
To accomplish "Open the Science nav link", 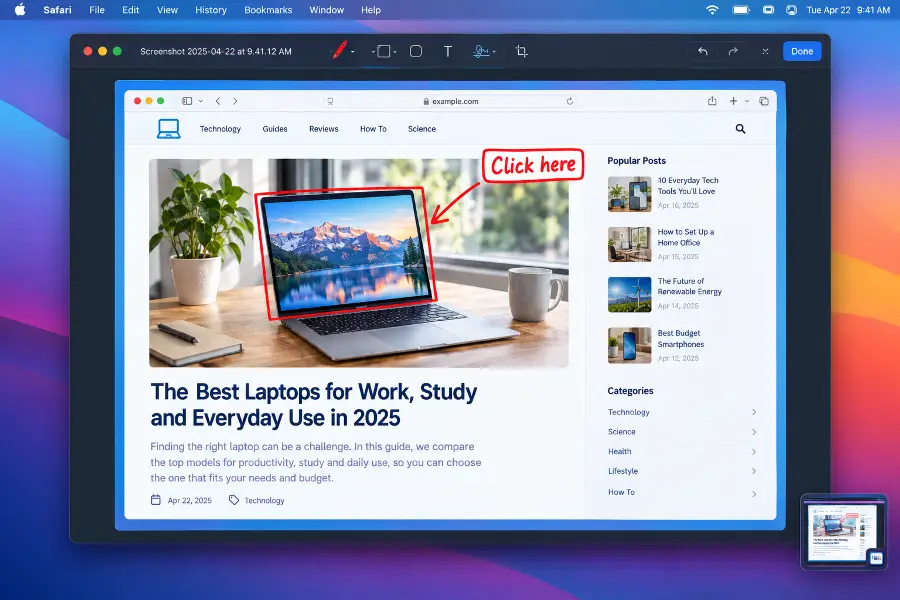I will tap(422, 129).
